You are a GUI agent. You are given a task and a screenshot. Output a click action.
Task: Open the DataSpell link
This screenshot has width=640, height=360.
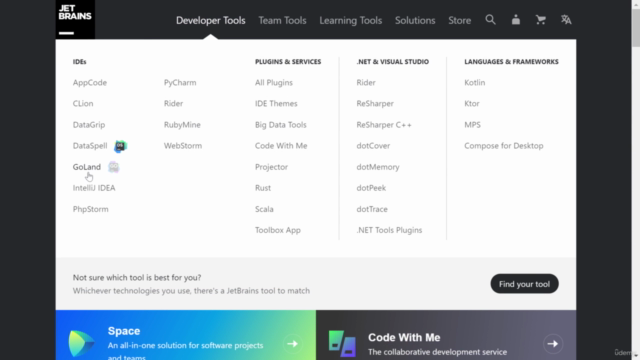(90, 146)
